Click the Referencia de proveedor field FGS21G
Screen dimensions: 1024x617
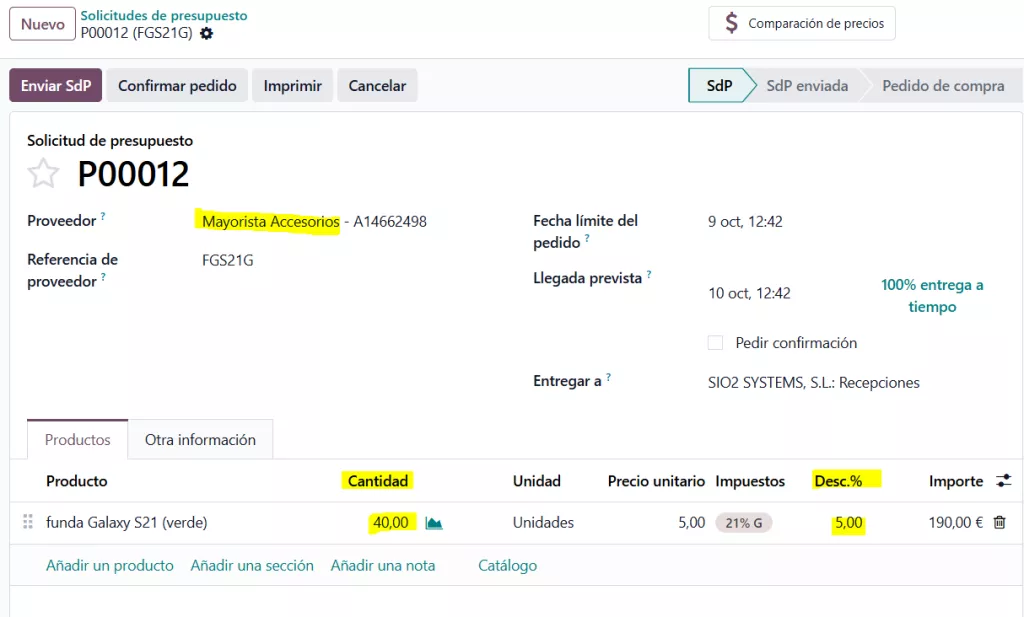[x=227, y=260]
